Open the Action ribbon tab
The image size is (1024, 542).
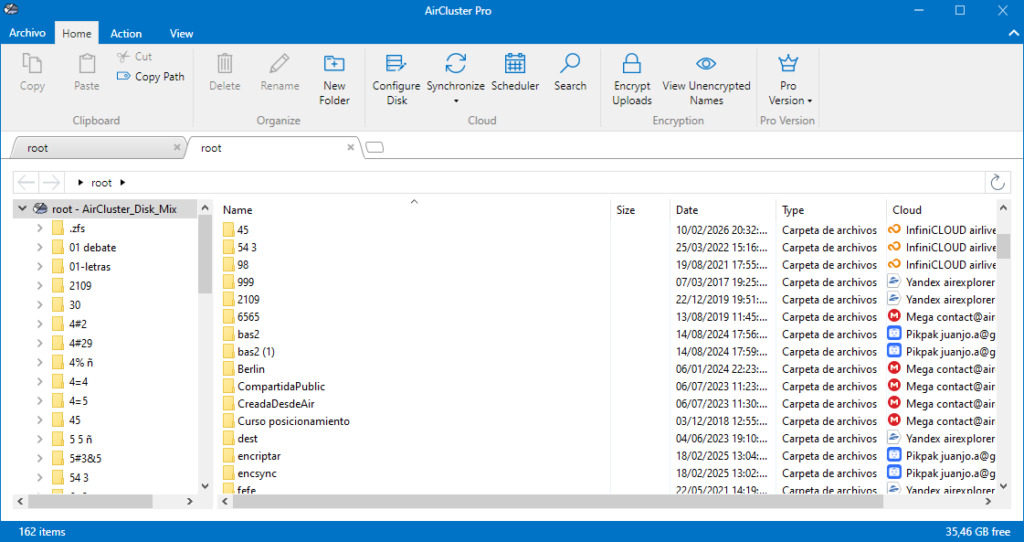point(126,34)
